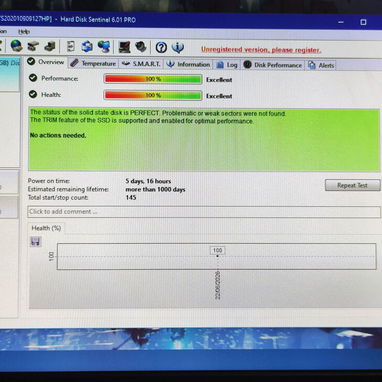Click the globe icon in the toolbar
This screenshot has width=382, height=382.
pyautogui.click(x=16, y=46)
